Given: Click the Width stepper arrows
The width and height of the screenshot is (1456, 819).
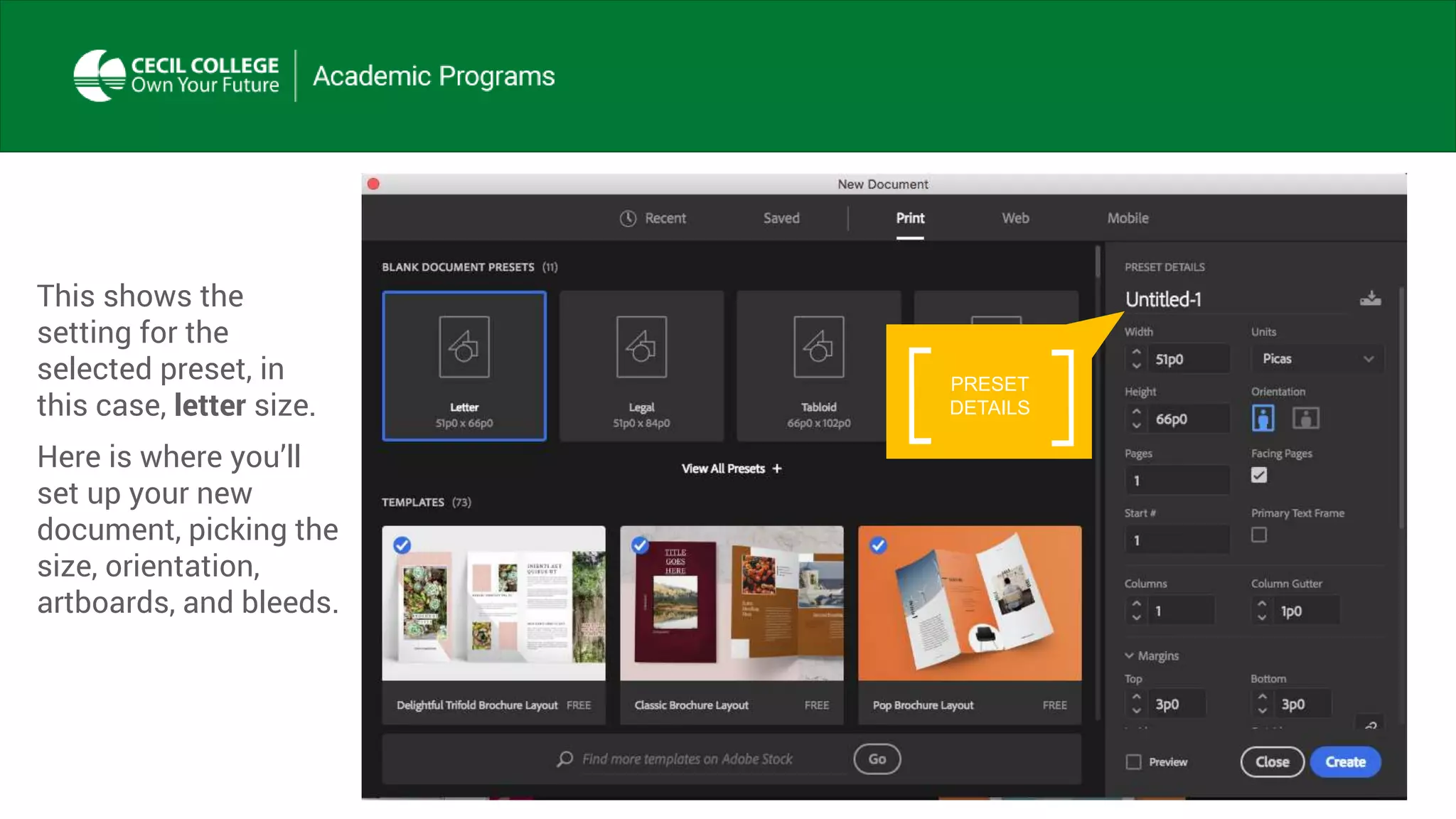Looking at the screenshot, I should [x=1136, y=358].
